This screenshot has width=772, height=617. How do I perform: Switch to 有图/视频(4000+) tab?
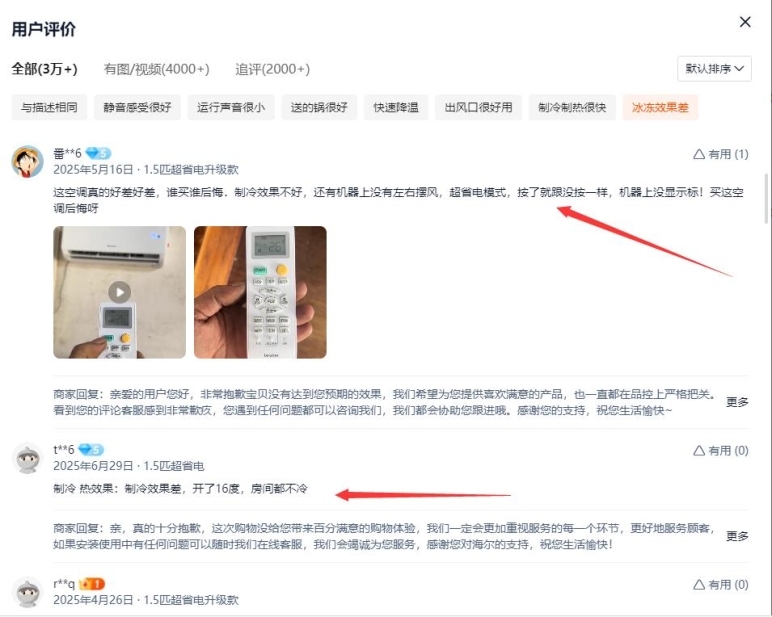tap(157, 69)
